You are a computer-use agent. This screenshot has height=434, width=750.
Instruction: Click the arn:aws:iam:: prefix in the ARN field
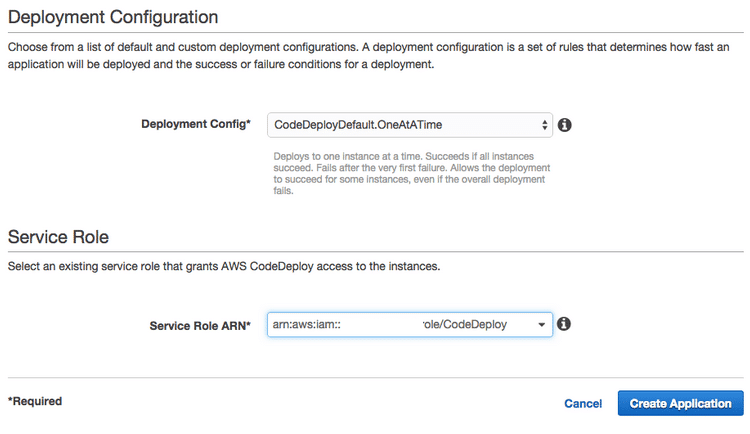point(307,324)
